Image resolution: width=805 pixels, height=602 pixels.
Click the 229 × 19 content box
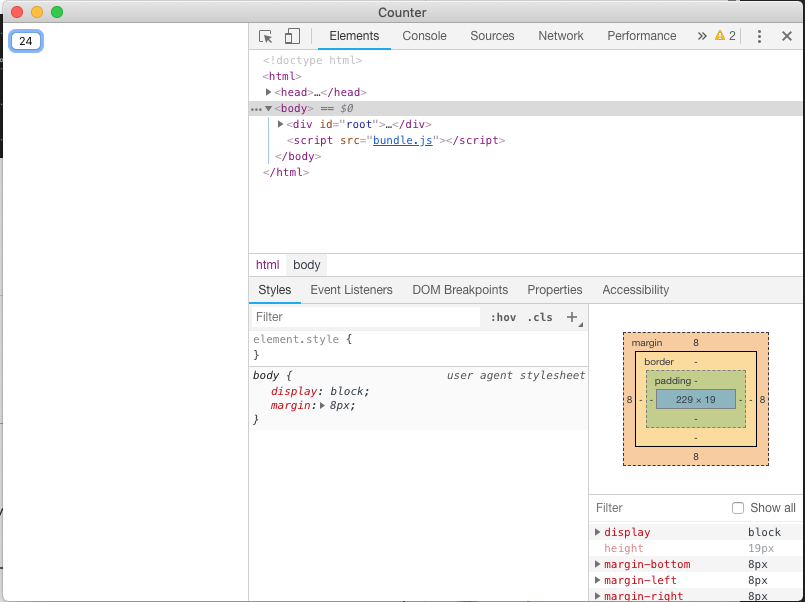point(696,399)
